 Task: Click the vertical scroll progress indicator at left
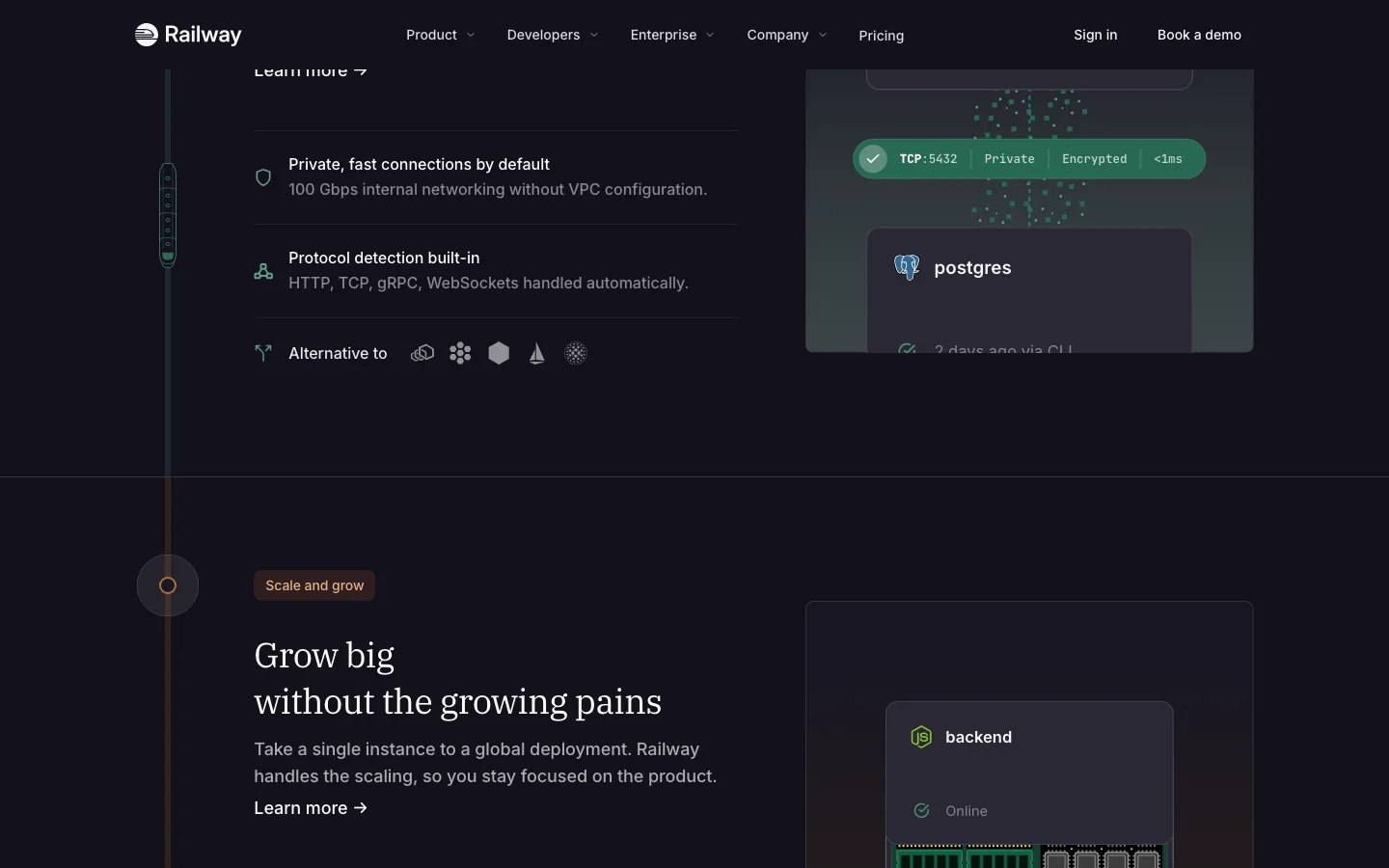(168, 214)
